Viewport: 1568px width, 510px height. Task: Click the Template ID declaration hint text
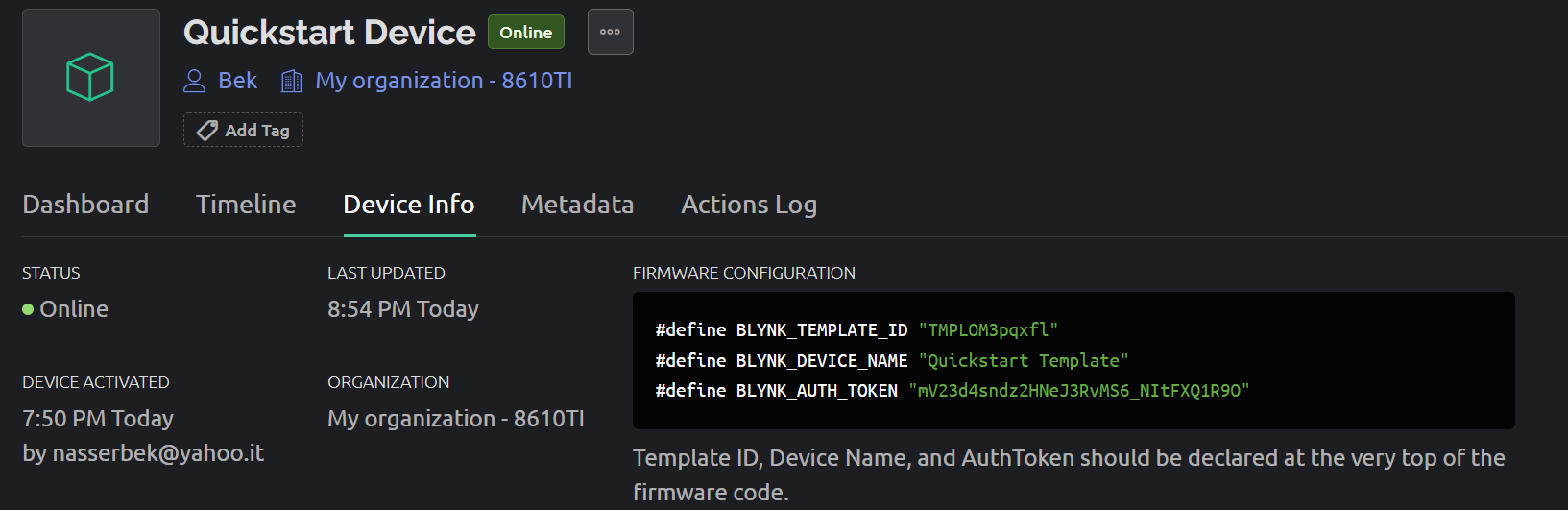(1069, 475)
